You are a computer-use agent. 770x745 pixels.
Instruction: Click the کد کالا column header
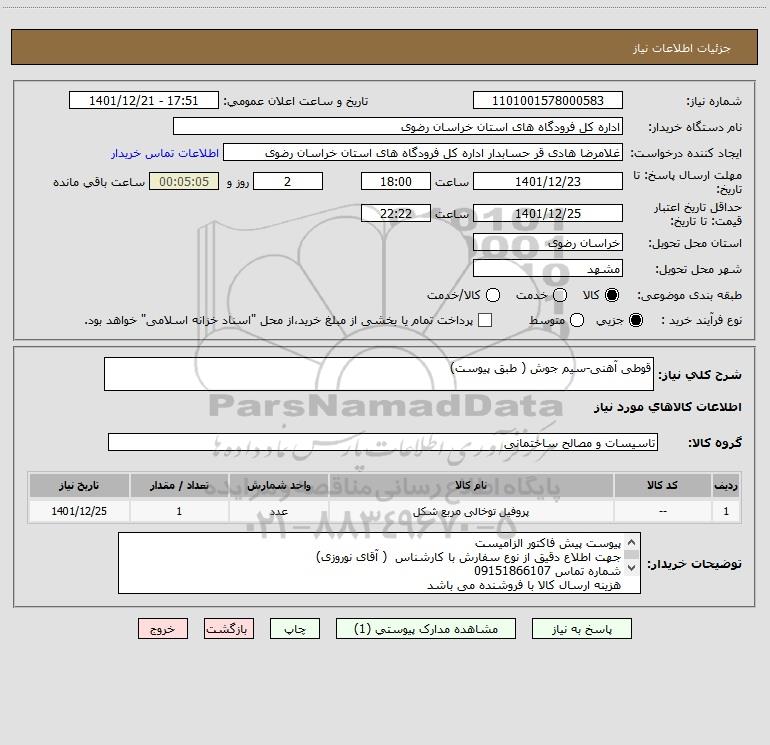coord(662,486)
